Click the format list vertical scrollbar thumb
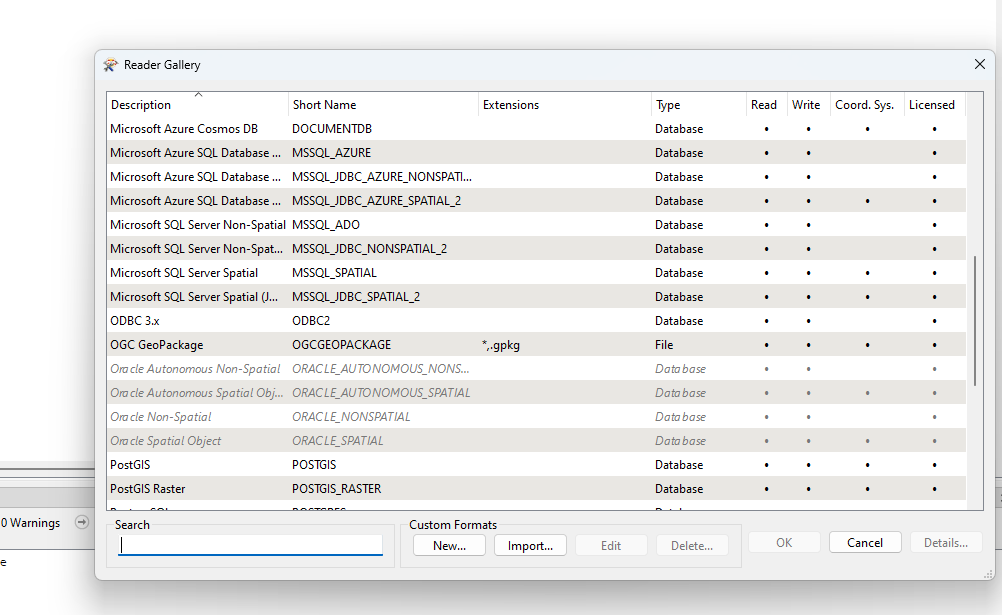The width and height of the screenshot is (1002, 615). pos(975,321)
